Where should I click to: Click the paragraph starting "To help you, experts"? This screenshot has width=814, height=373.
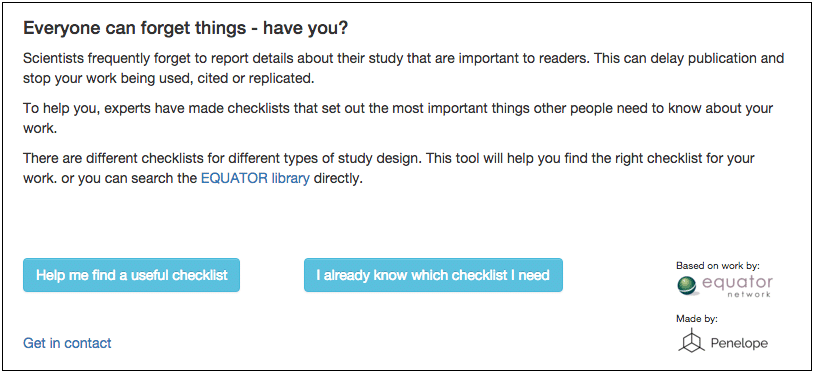[x=398, y=119]
